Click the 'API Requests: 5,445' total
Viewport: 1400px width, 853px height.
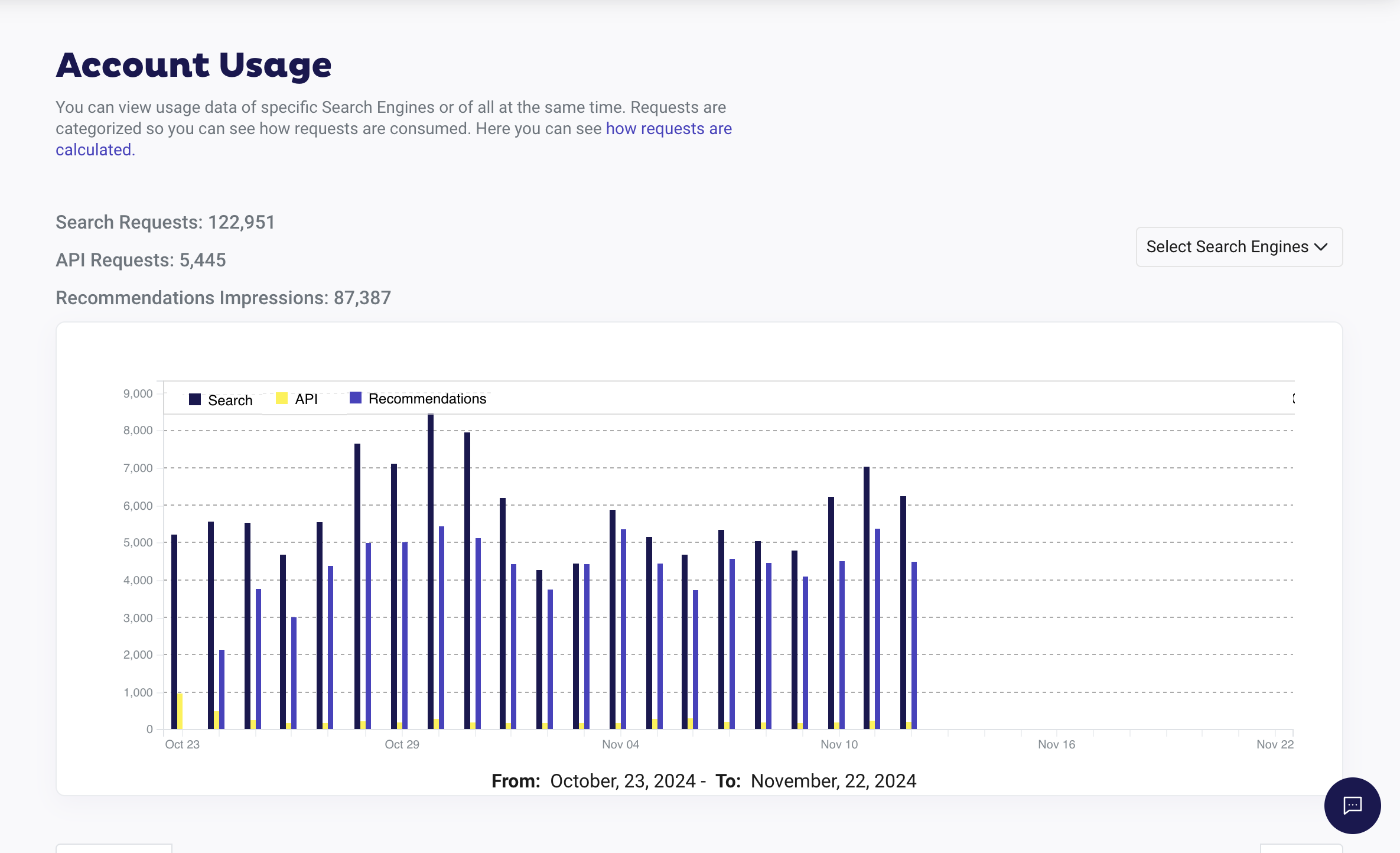(141, 260)
